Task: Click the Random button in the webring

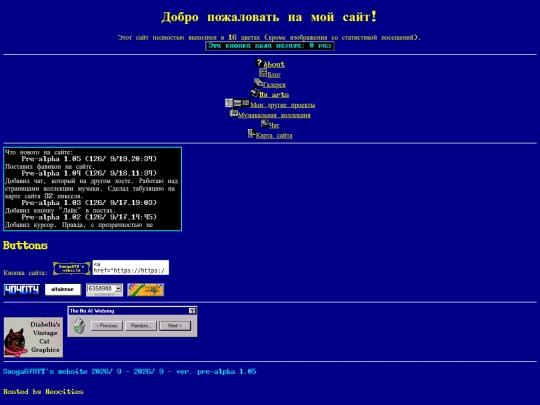Action: 141,326
